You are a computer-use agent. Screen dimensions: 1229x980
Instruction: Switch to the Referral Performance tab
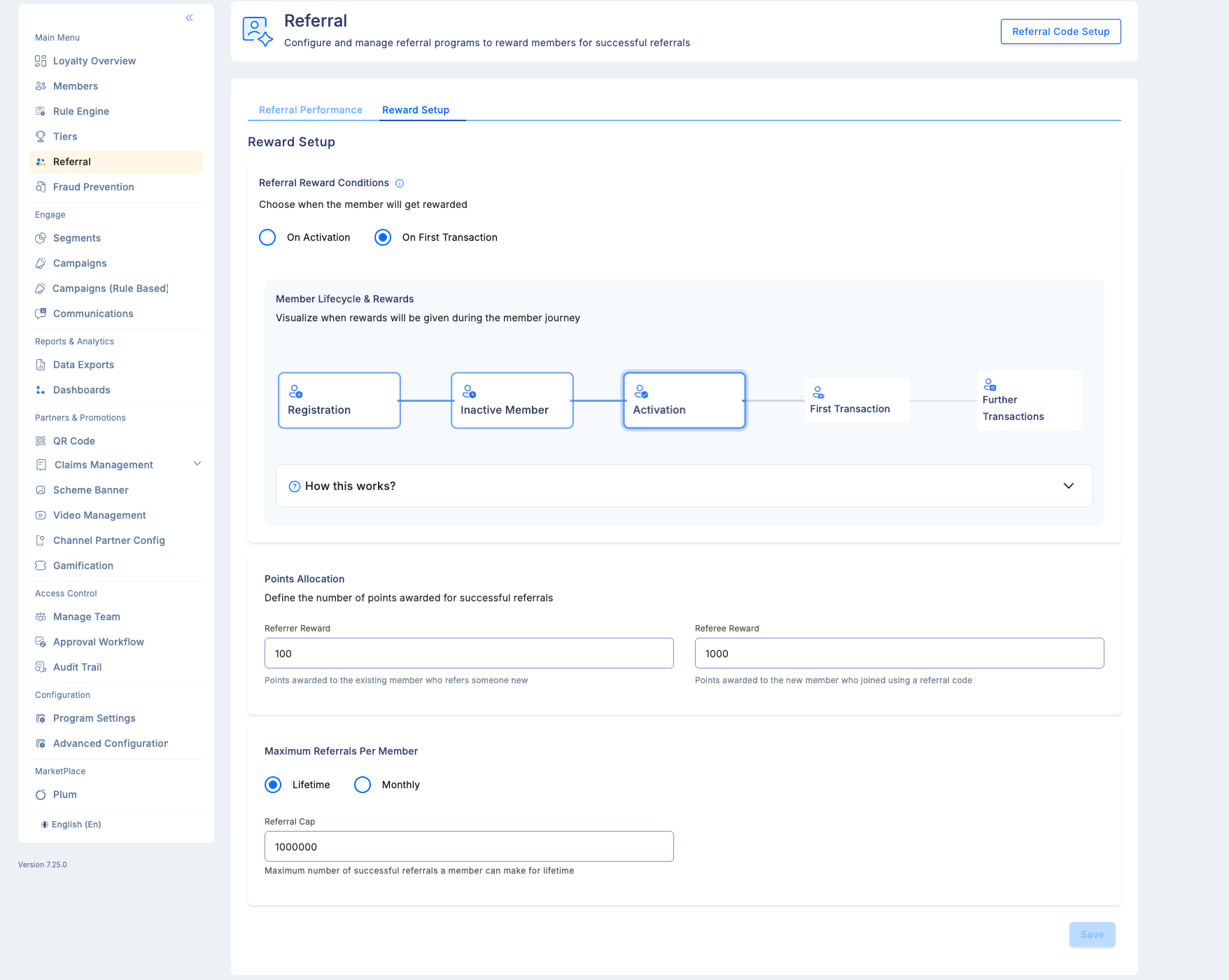[311, 110]
